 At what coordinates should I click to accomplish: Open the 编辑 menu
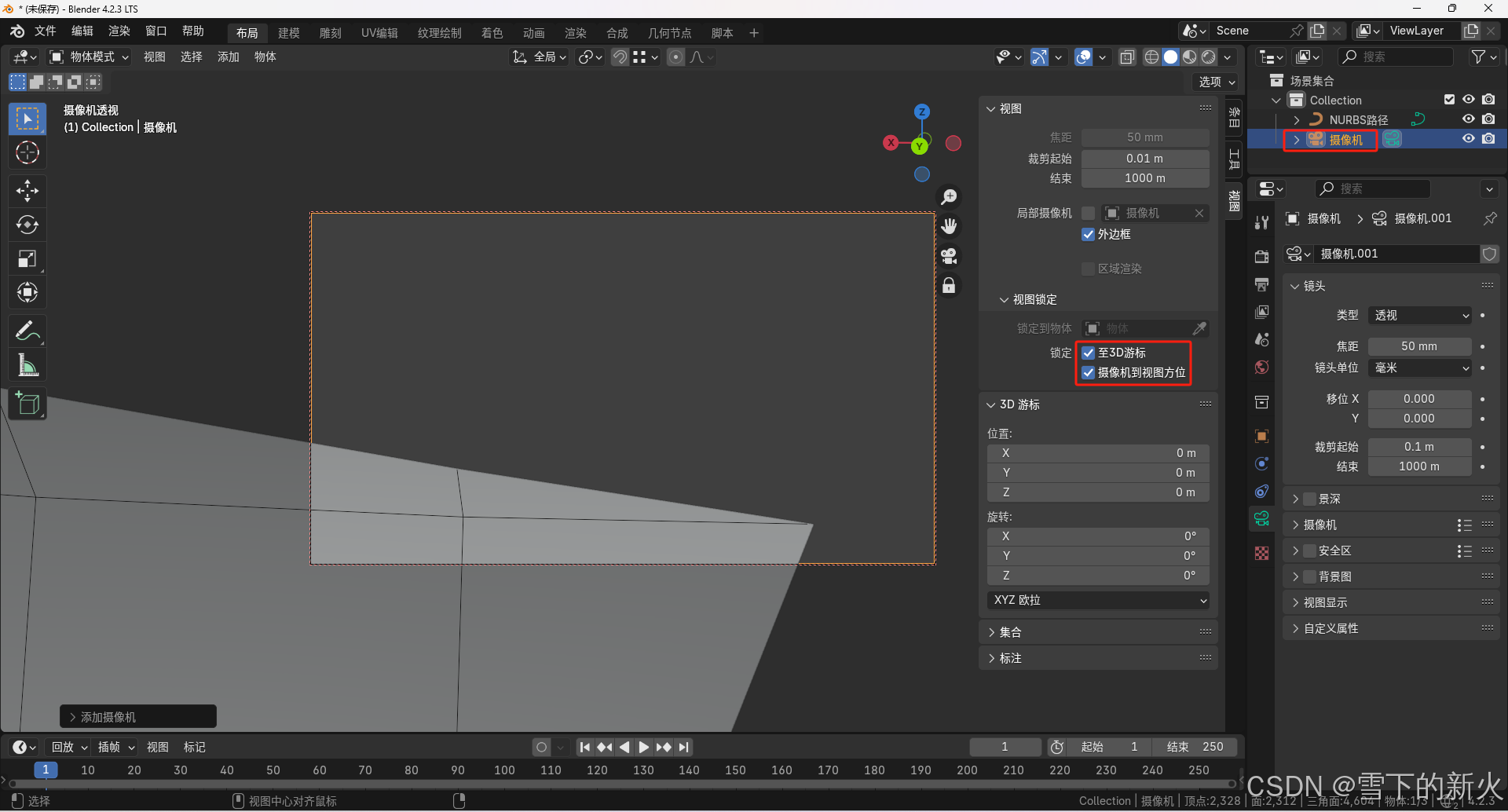tap(82, 31)
